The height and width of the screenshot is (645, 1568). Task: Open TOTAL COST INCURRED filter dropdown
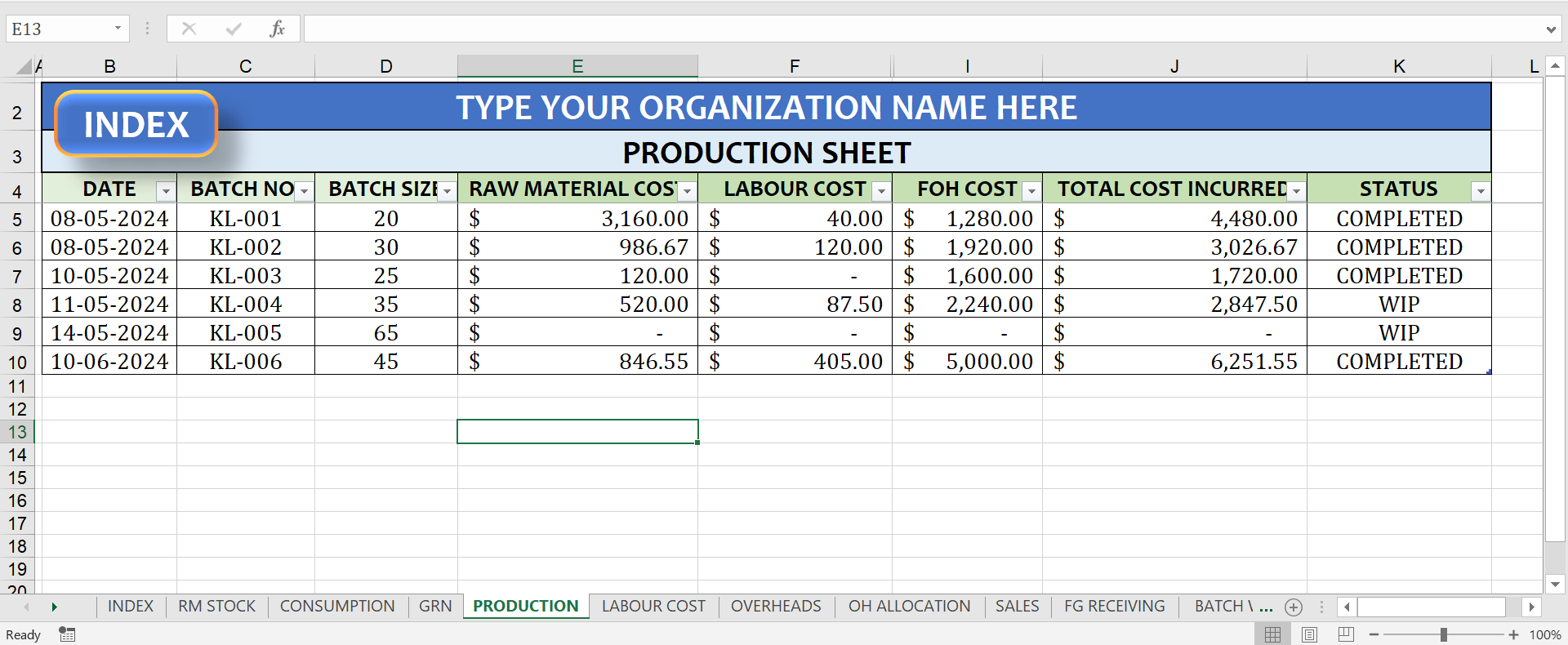point(1296,191)
